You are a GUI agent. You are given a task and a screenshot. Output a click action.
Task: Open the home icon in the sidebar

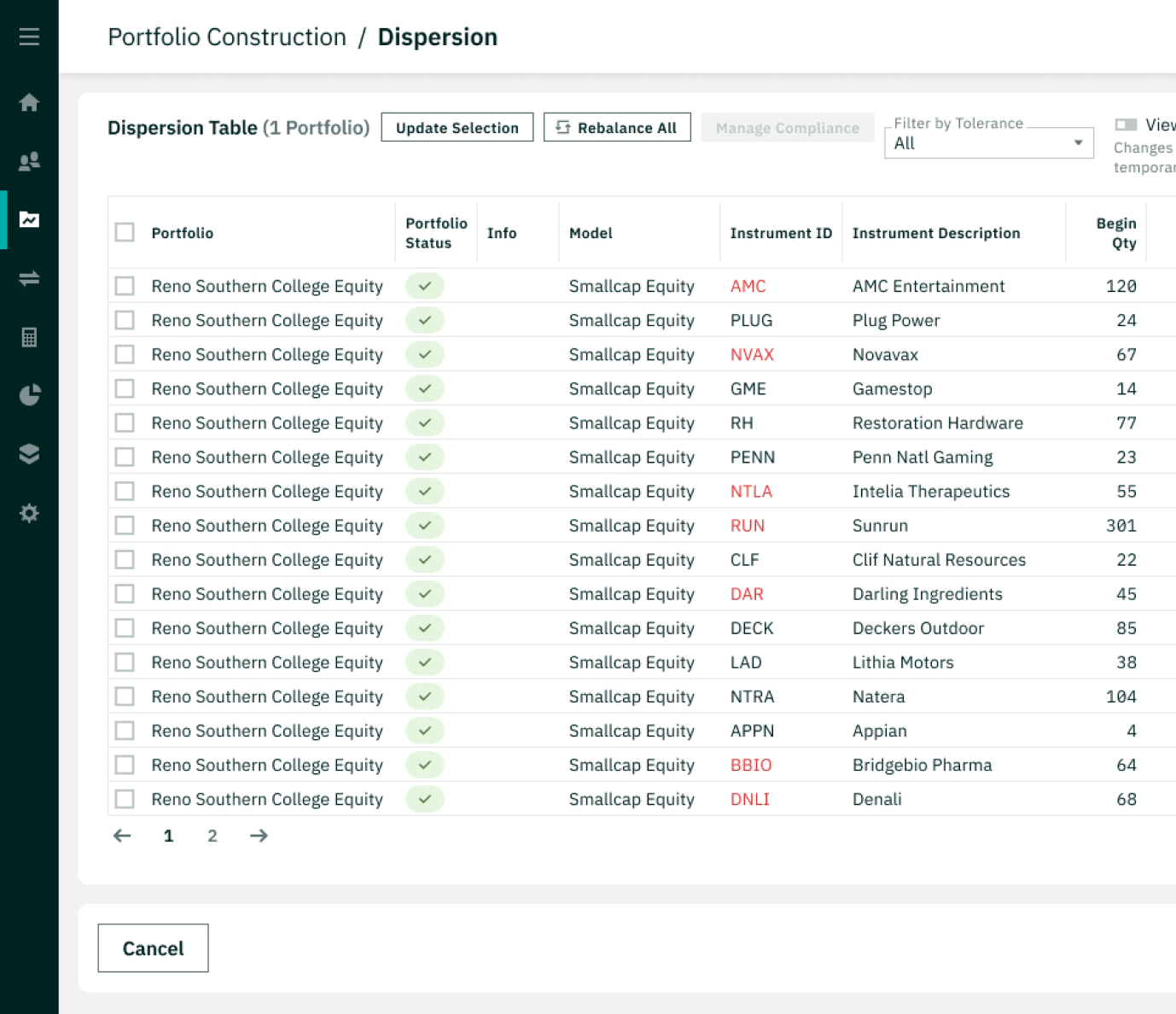(x=29, y=102)
